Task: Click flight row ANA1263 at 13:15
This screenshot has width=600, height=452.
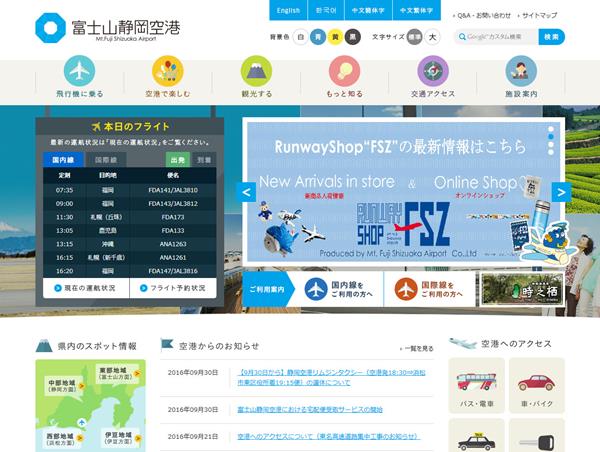Action: 130,244
